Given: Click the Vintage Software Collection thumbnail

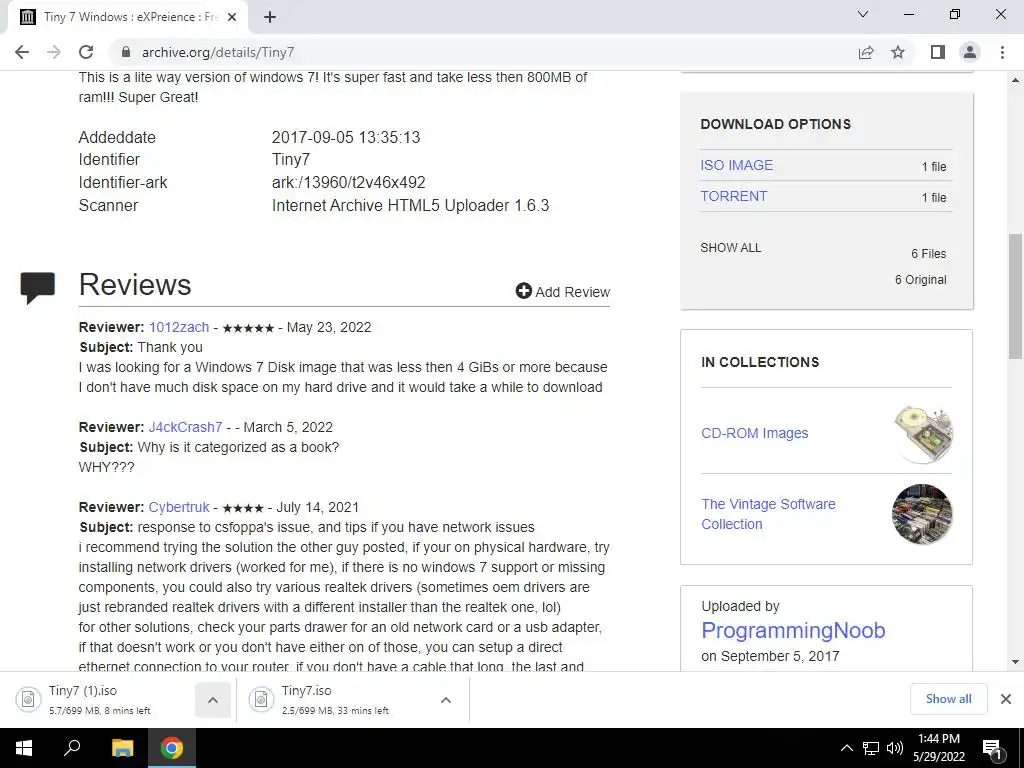Looking at the screenshot, I should tap(922, 514).
